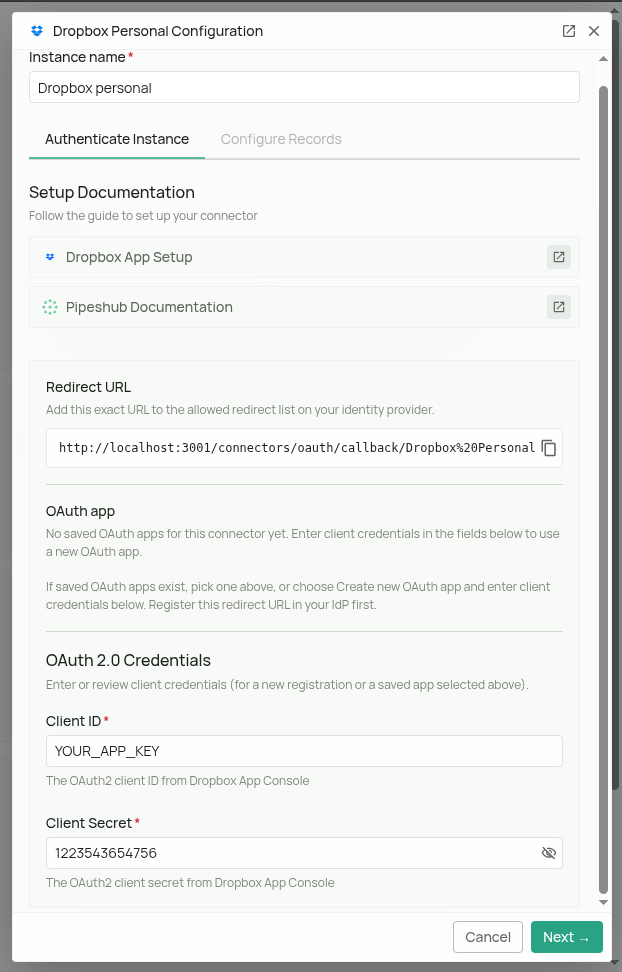This screenshot has height=972, width=622.
Task: Click 'The OAuth2 client ID from Dropbox' hint
Action: 177,780
